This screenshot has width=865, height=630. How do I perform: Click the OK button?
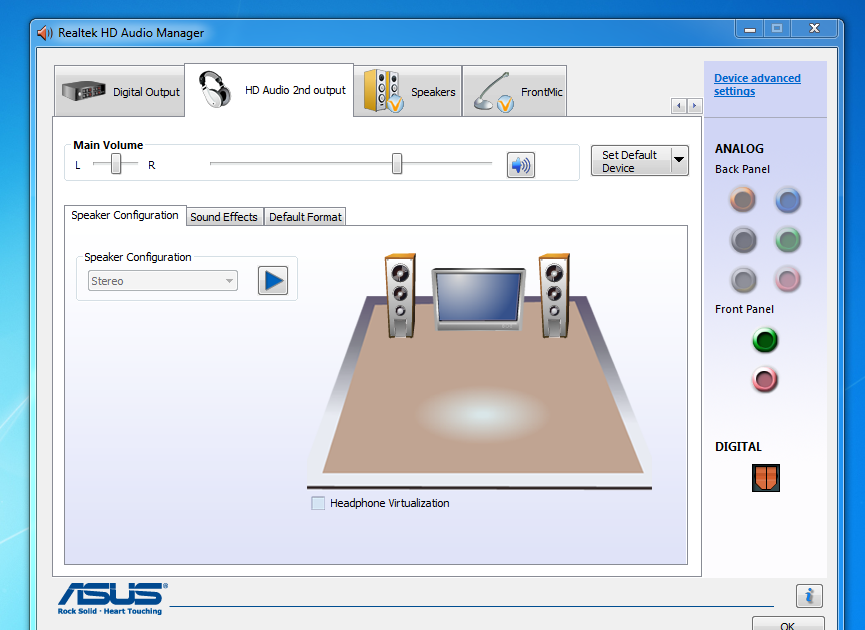pos(788,624)
